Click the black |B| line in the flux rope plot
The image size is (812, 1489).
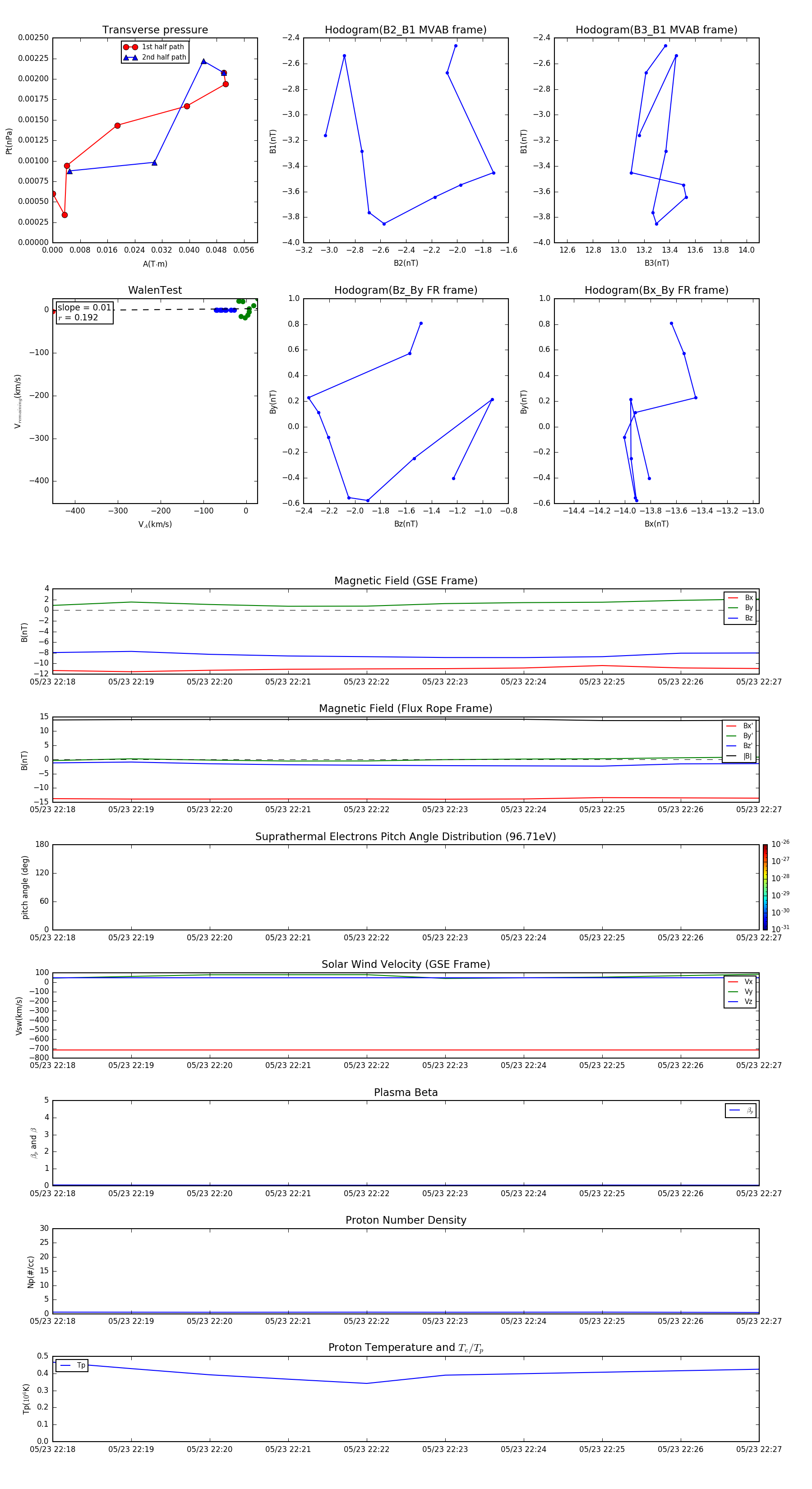406,719
